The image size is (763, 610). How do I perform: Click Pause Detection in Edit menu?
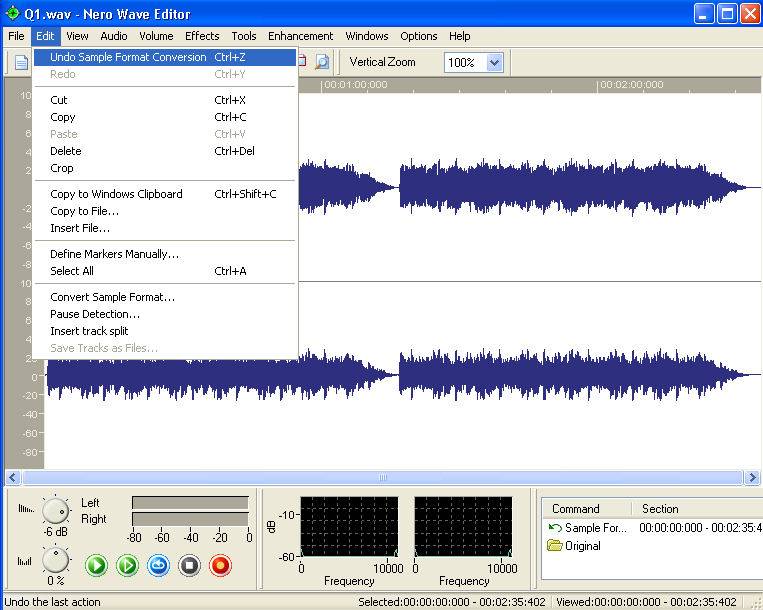pyautogui.click(x=95, y=314)
